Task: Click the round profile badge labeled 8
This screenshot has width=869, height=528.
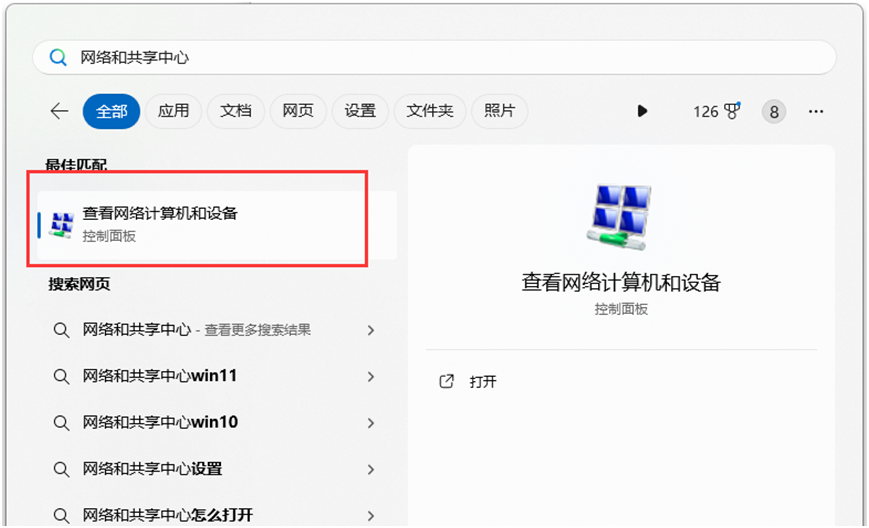Action: pyautogui.click(x=774, y=112)
